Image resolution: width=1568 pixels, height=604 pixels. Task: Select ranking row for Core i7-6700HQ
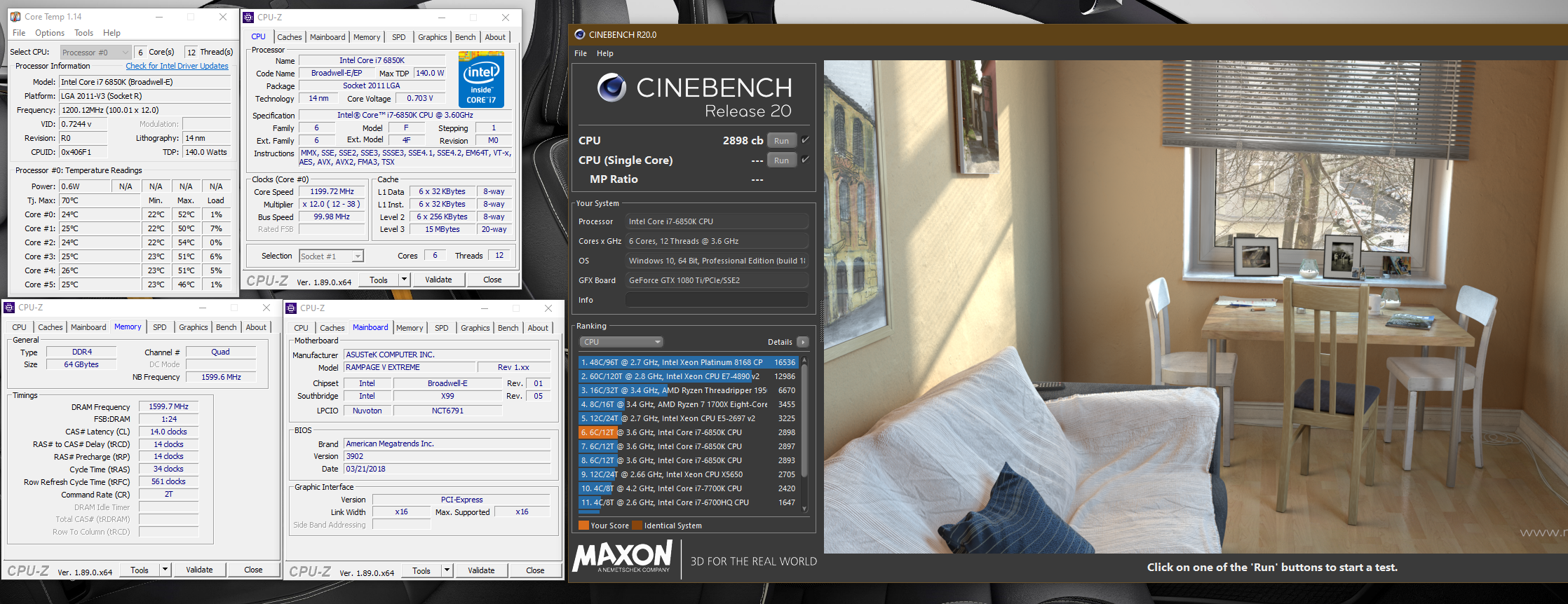coord(689,502)
